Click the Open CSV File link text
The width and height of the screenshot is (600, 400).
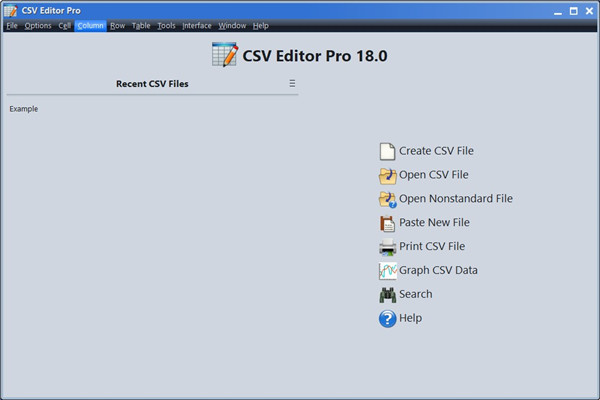coord(434,175)
